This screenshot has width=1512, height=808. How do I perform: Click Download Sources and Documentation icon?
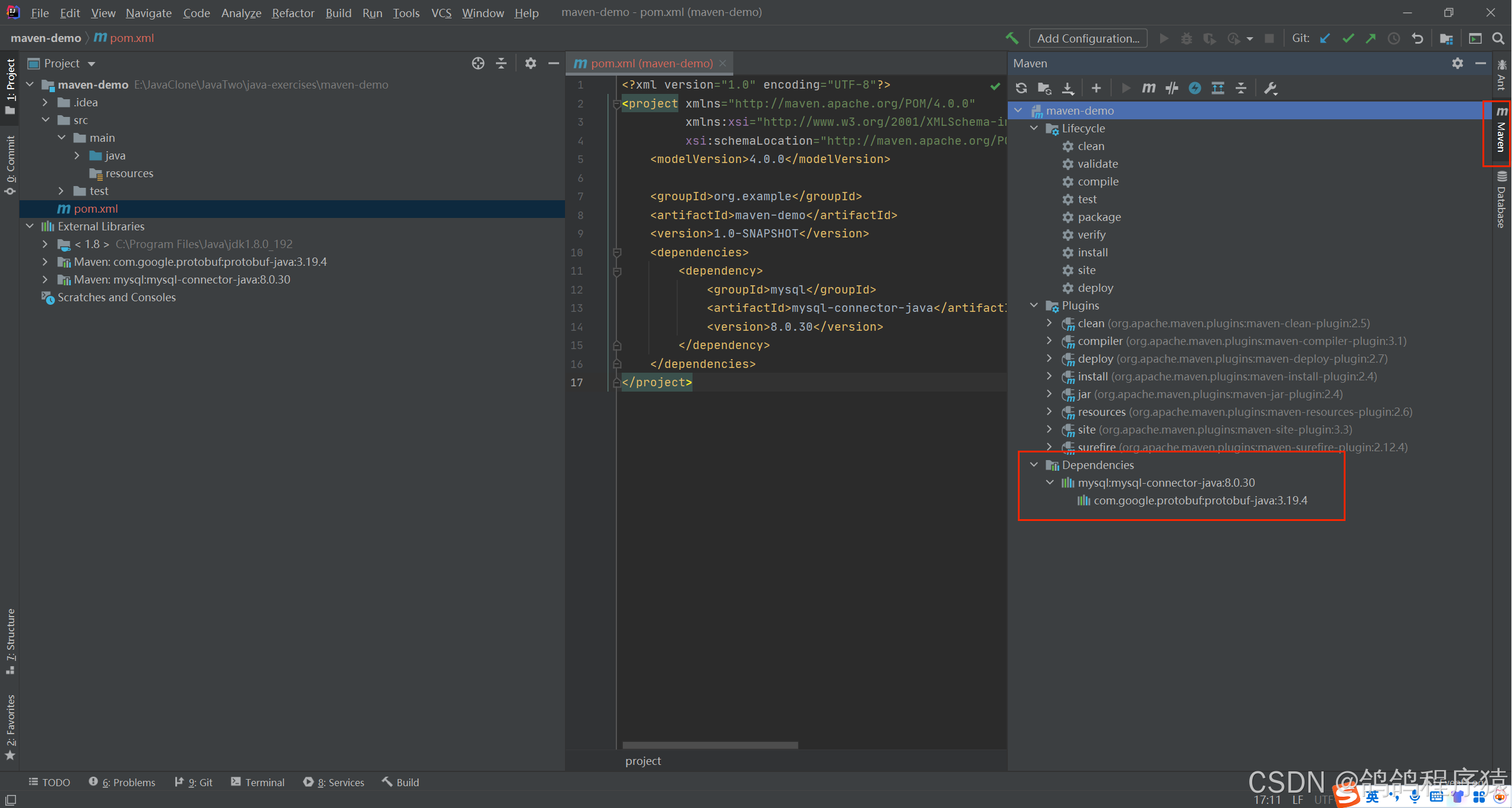[1067, 88]
